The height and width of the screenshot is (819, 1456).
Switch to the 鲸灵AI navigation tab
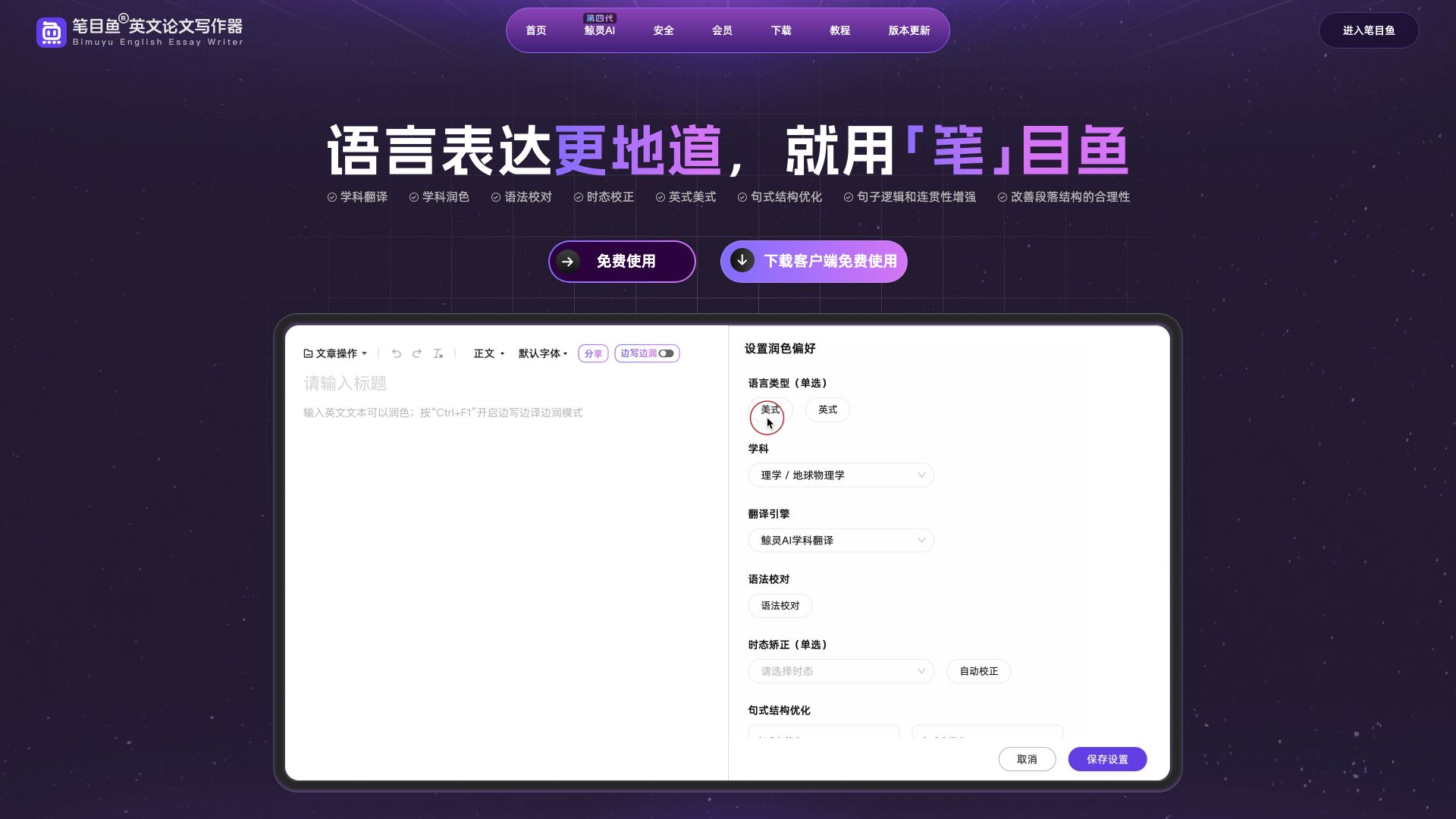[599, 30]
